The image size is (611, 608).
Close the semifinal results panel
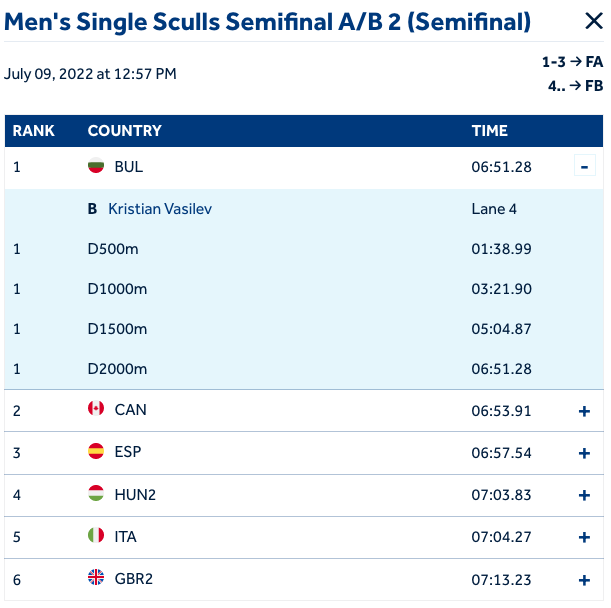[592, 22]
